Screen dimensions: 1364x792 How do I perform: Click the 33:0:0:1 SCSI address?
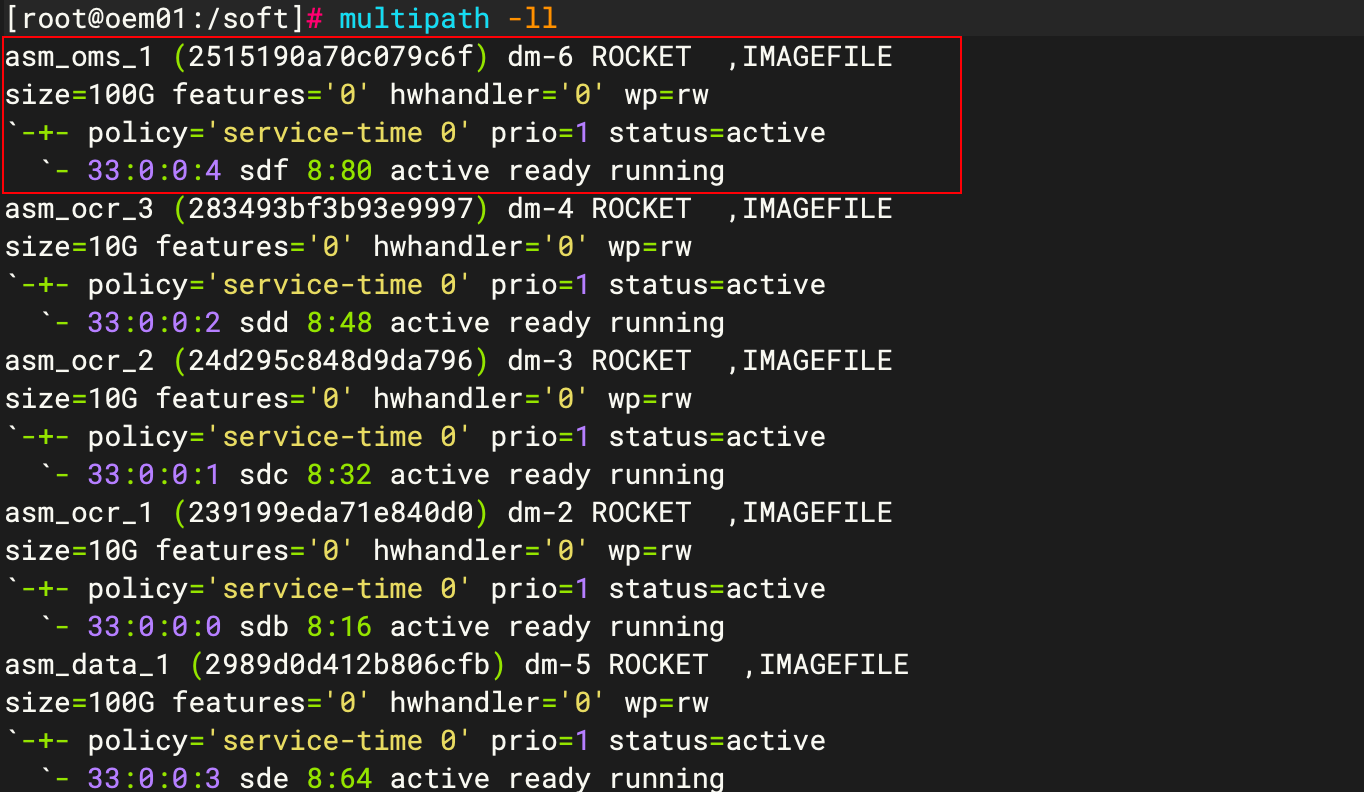(154, 475)
